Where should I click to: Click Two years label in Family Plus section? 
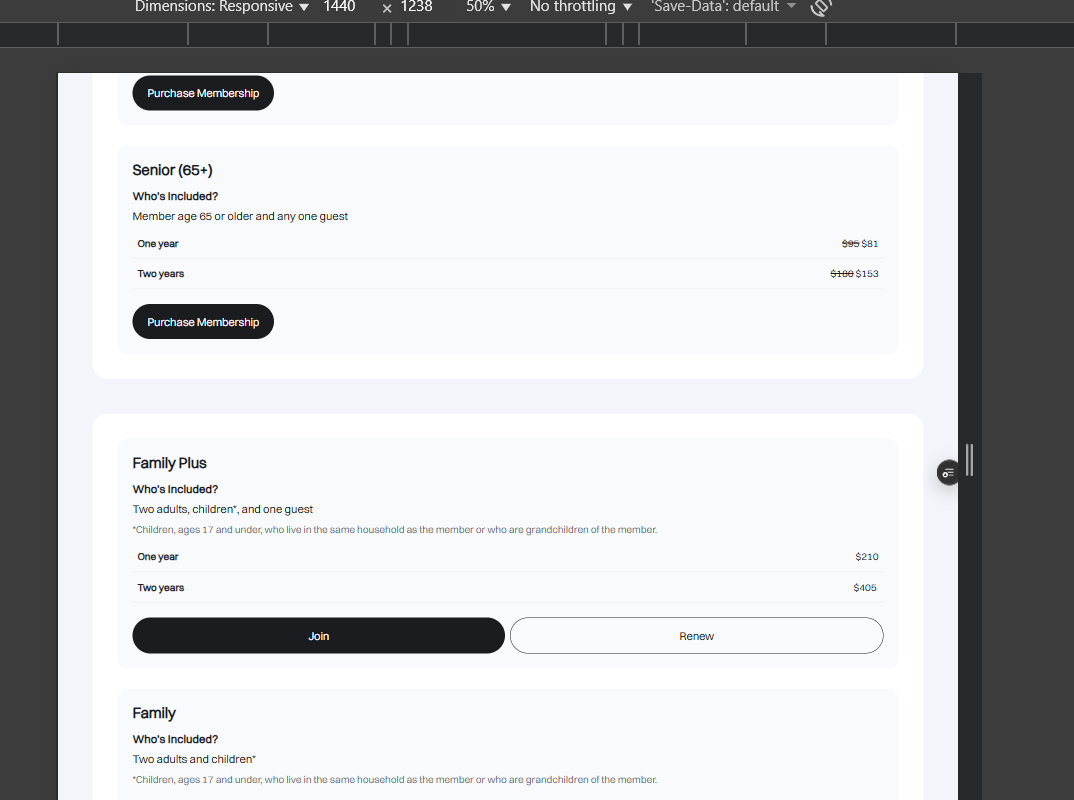tap(160, 588)
